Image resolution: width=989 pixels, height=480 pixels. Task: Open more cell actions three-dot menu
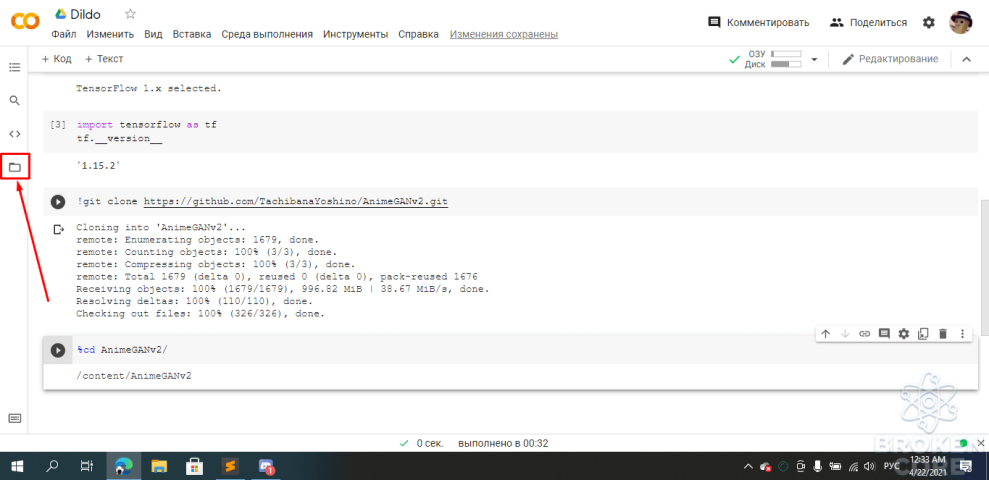point(963,334)
